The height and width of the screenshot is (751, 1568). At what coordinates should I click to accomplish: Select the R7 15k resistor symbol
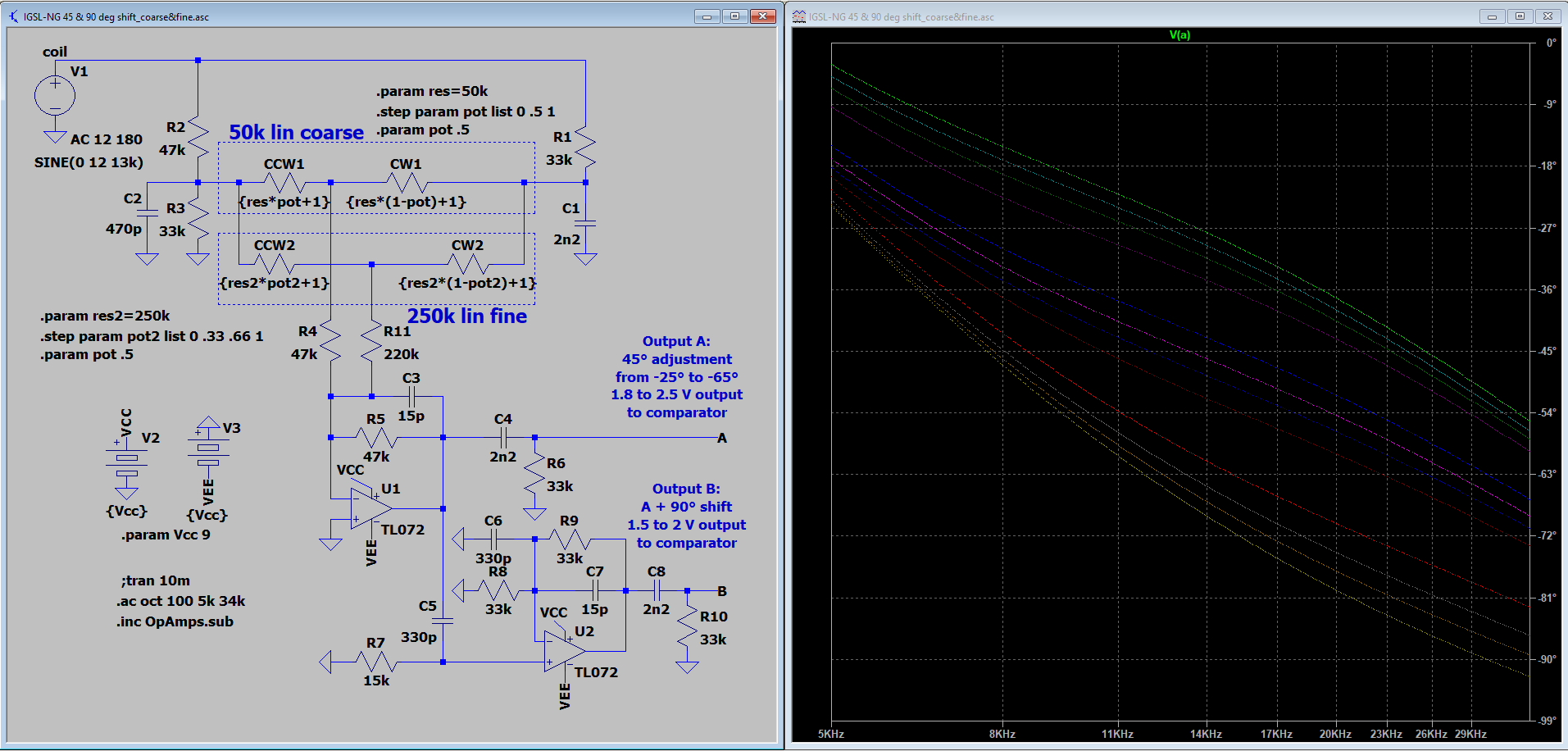pos(376,662)
